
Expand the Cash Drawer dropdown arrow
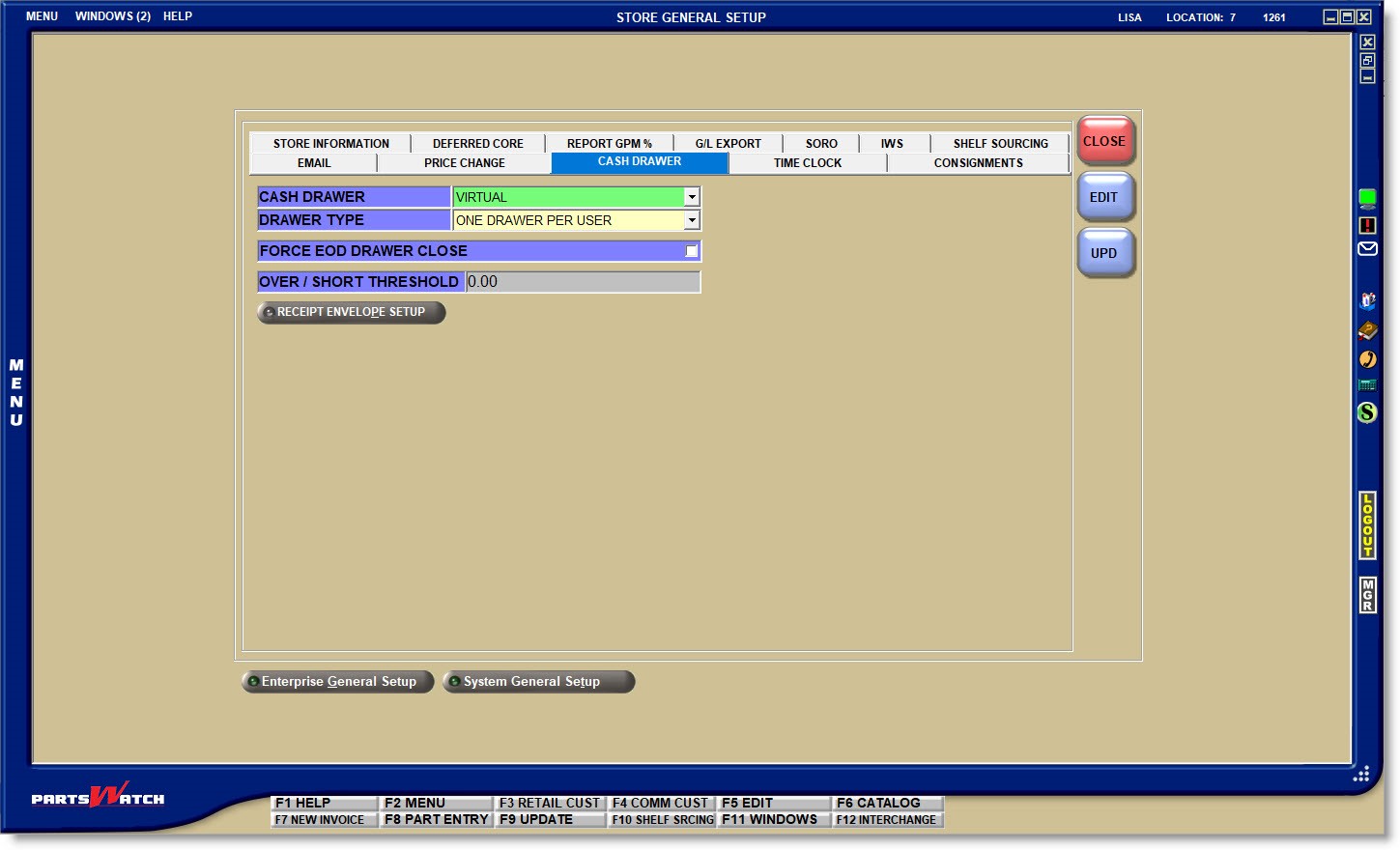[692, 197]
